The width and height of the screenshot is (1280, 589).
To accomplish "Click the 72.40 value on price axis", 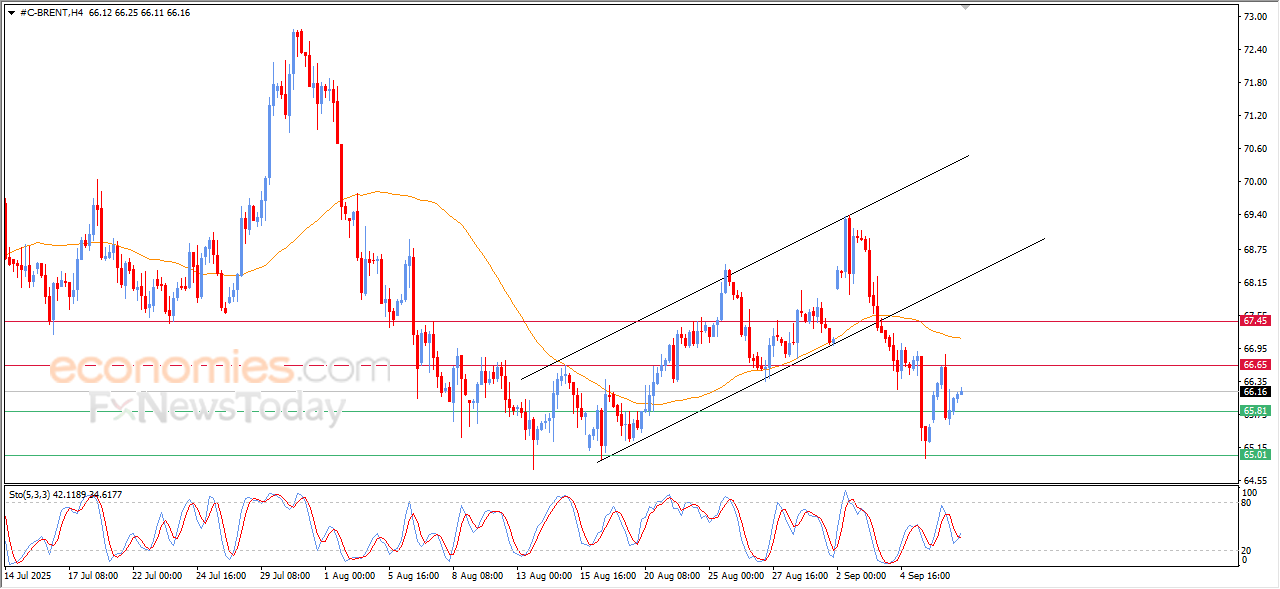I will click(1257, 50).
